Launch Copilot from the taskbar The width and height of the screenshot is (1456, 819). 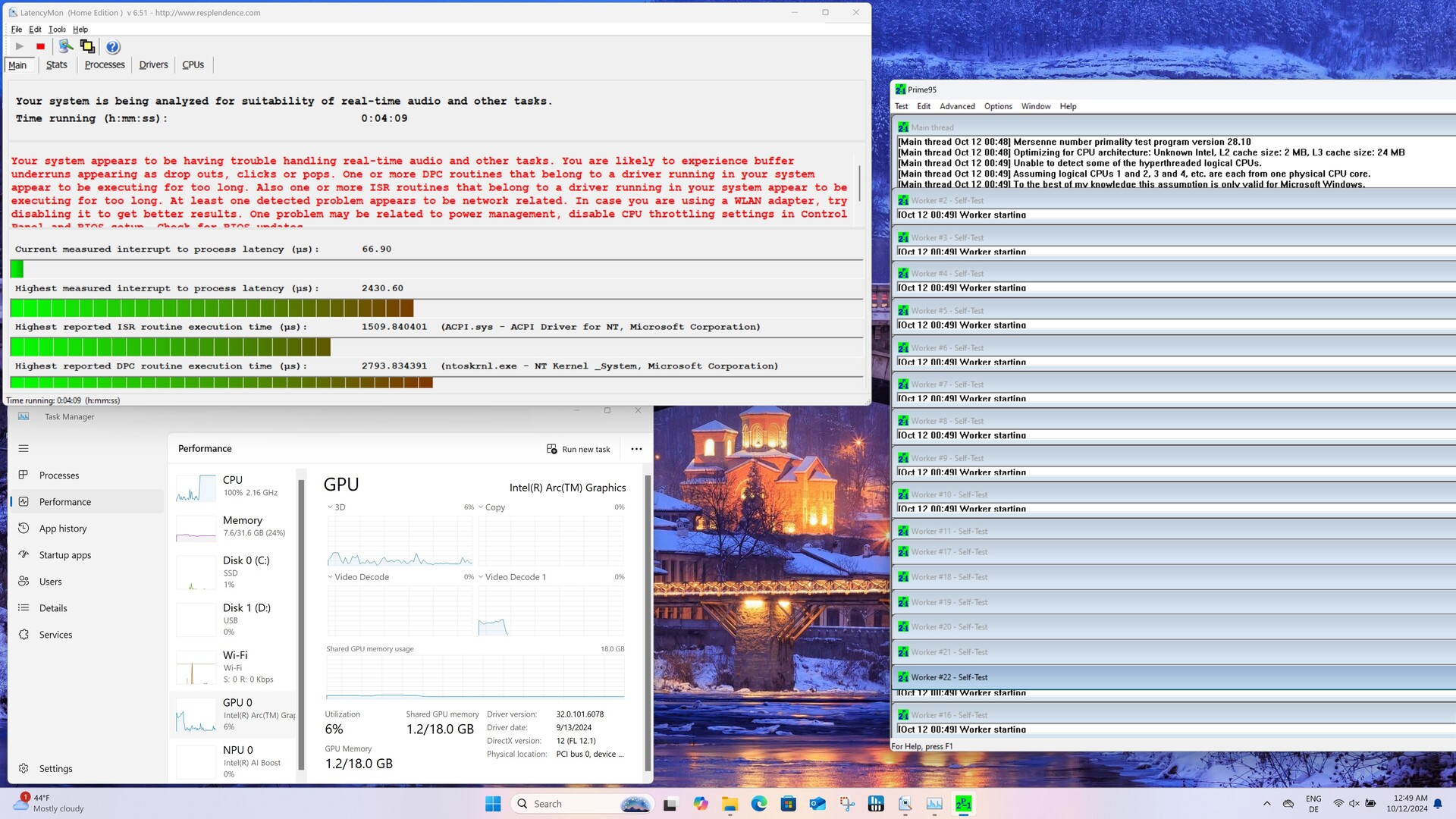click(700, 804)
